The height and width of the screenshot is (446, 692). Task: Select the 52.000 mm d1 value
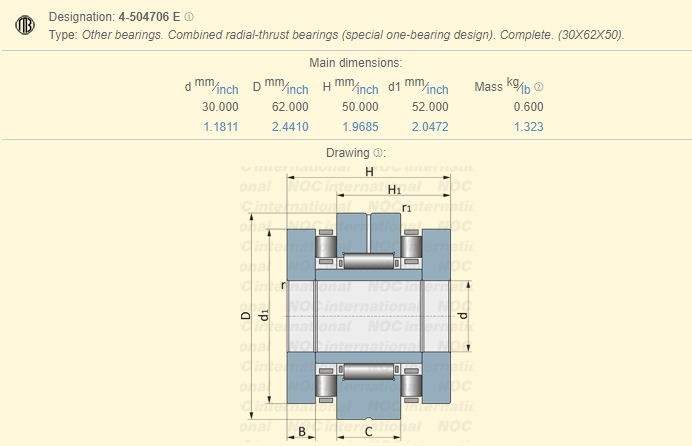click(x=429, y=107)
